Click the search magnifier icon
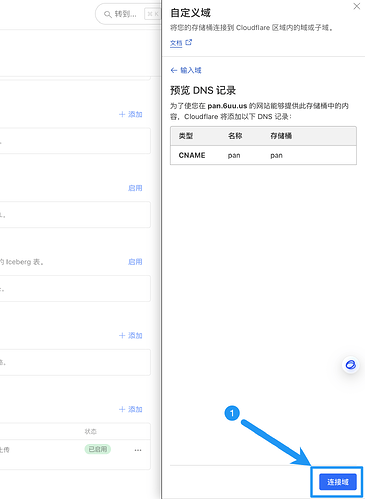This screenshot has width=365, height=499. (x=107, y=14)
